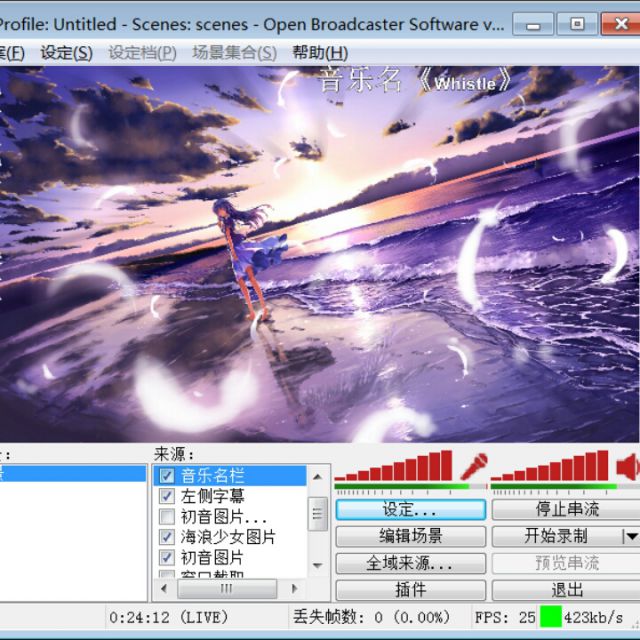Click the sources list scroll-up arrow
640x640 pixels.
click(318, 477)
